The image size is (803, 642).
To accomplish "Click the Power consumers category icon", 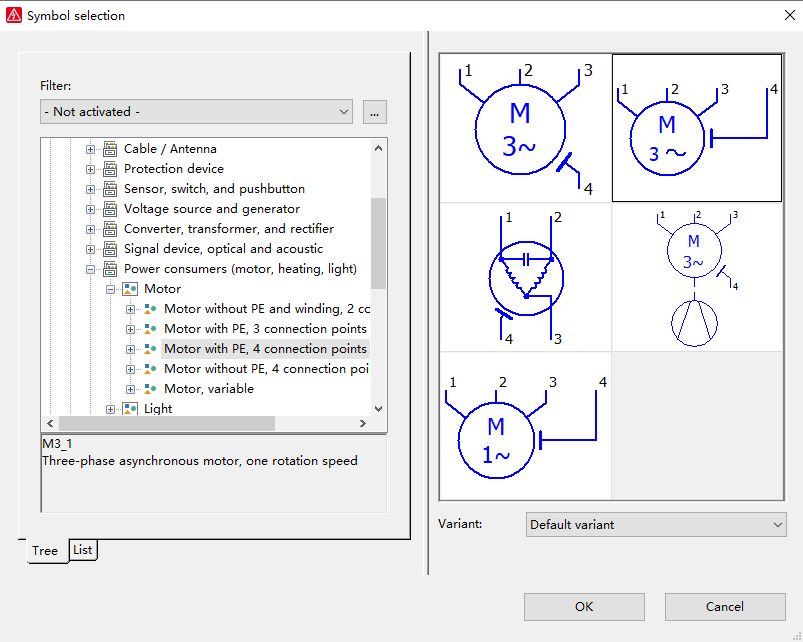I will 110,268.
